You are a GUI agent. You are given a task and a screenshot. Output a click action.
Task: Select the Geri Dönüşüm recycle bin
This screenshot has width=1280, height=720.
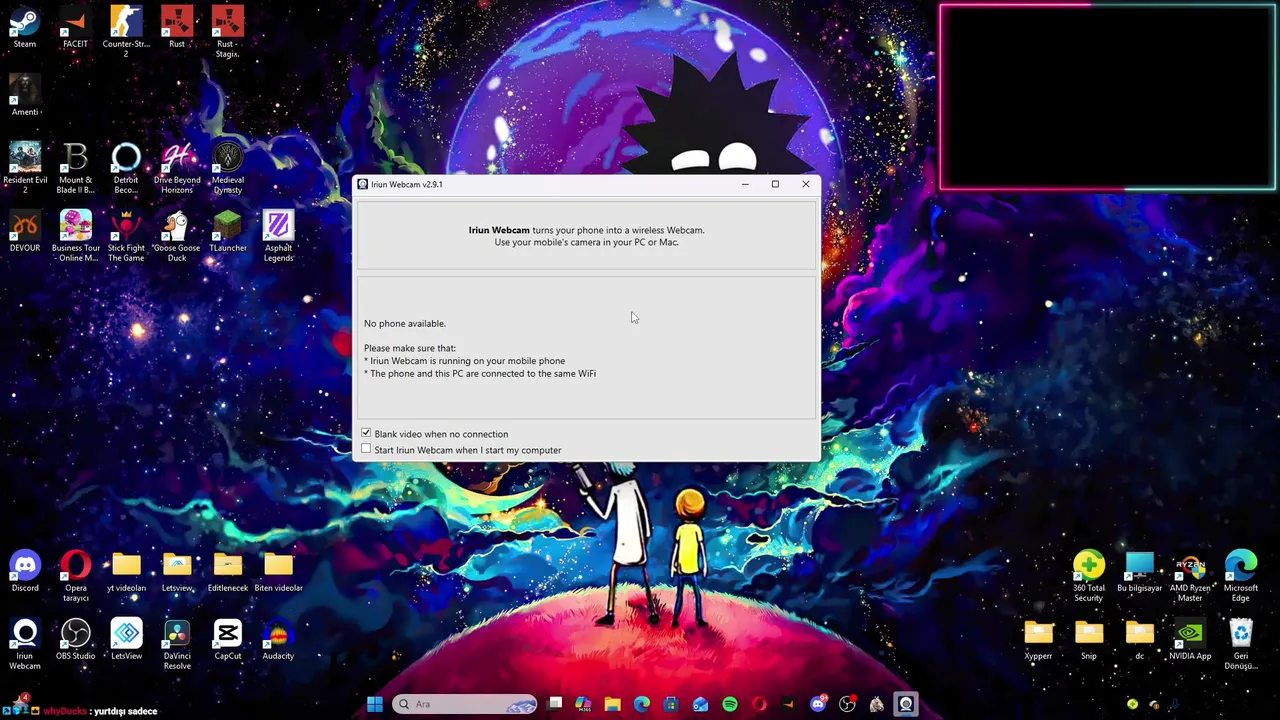(x=1241, y=644)
